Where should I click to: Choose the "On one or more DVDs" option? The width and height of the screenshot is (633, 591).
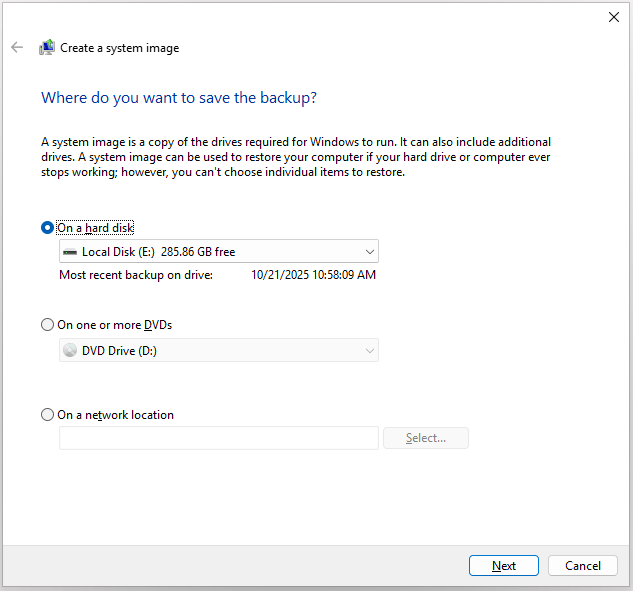[x=48, y=325]
